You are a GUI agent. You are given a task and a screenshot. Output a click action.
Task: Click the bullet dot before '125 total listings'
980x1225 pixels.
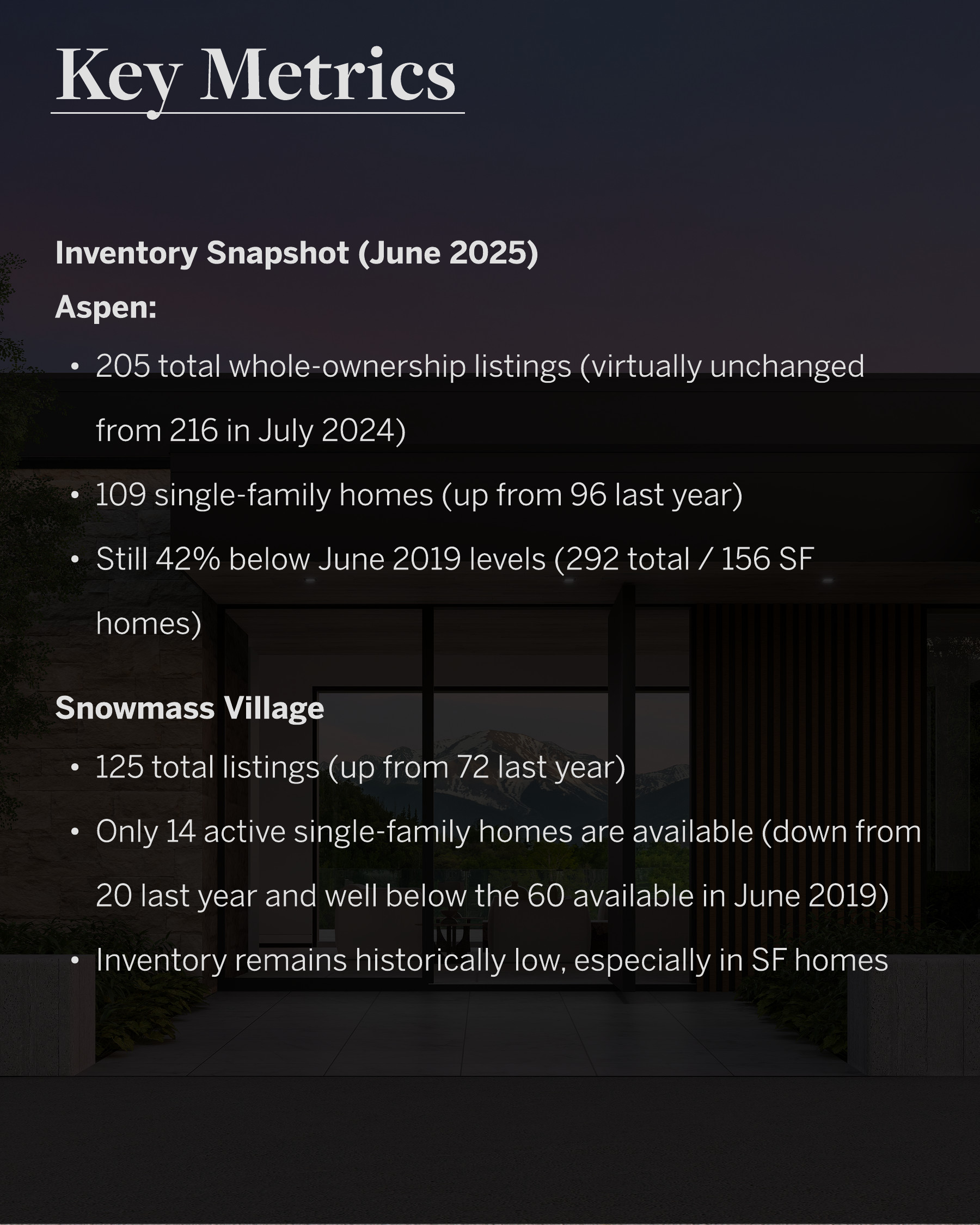75,768
